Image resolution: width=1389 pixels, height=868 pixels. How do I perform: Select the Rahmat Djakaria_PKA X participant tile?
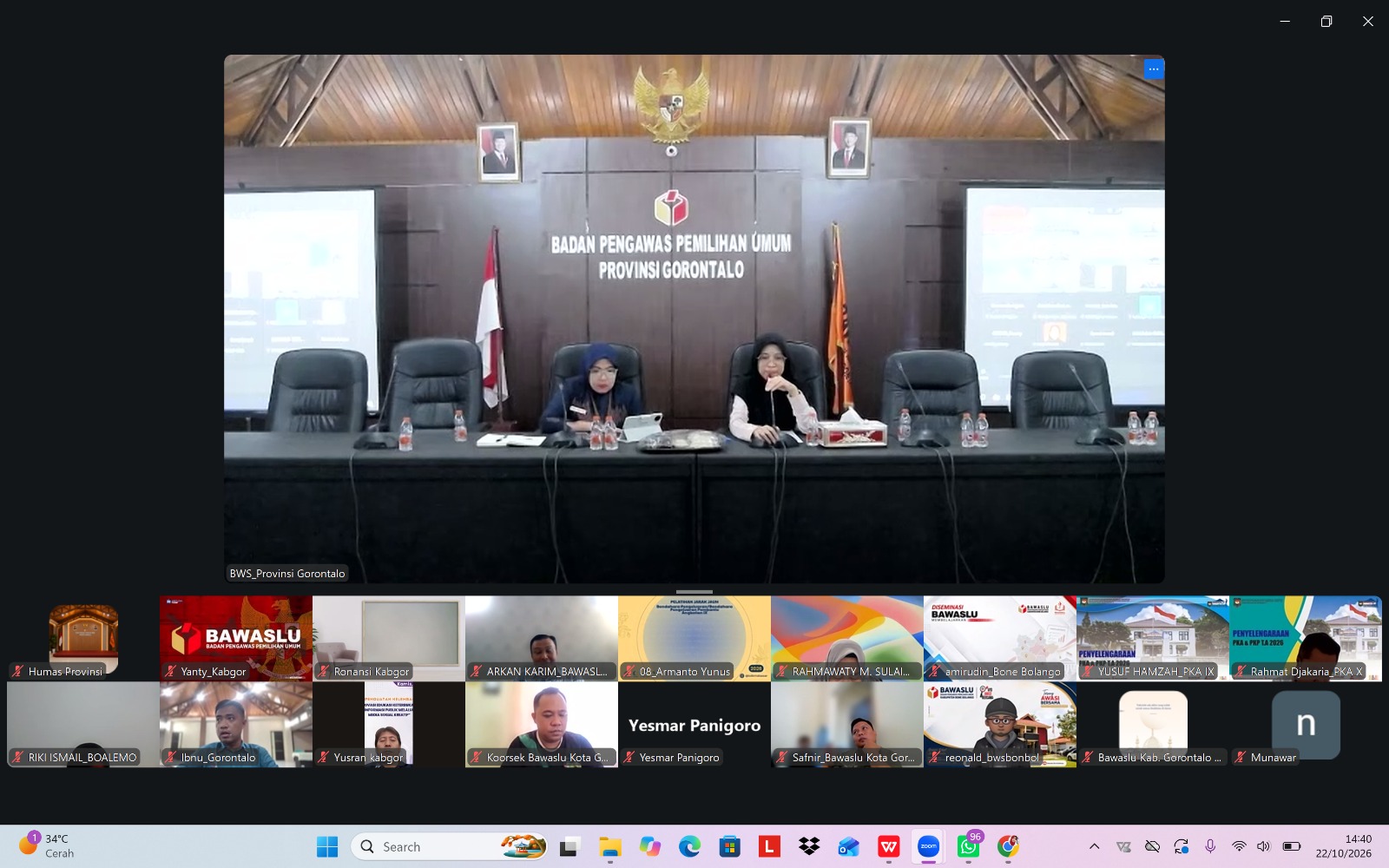click(x=1306, y=638)
